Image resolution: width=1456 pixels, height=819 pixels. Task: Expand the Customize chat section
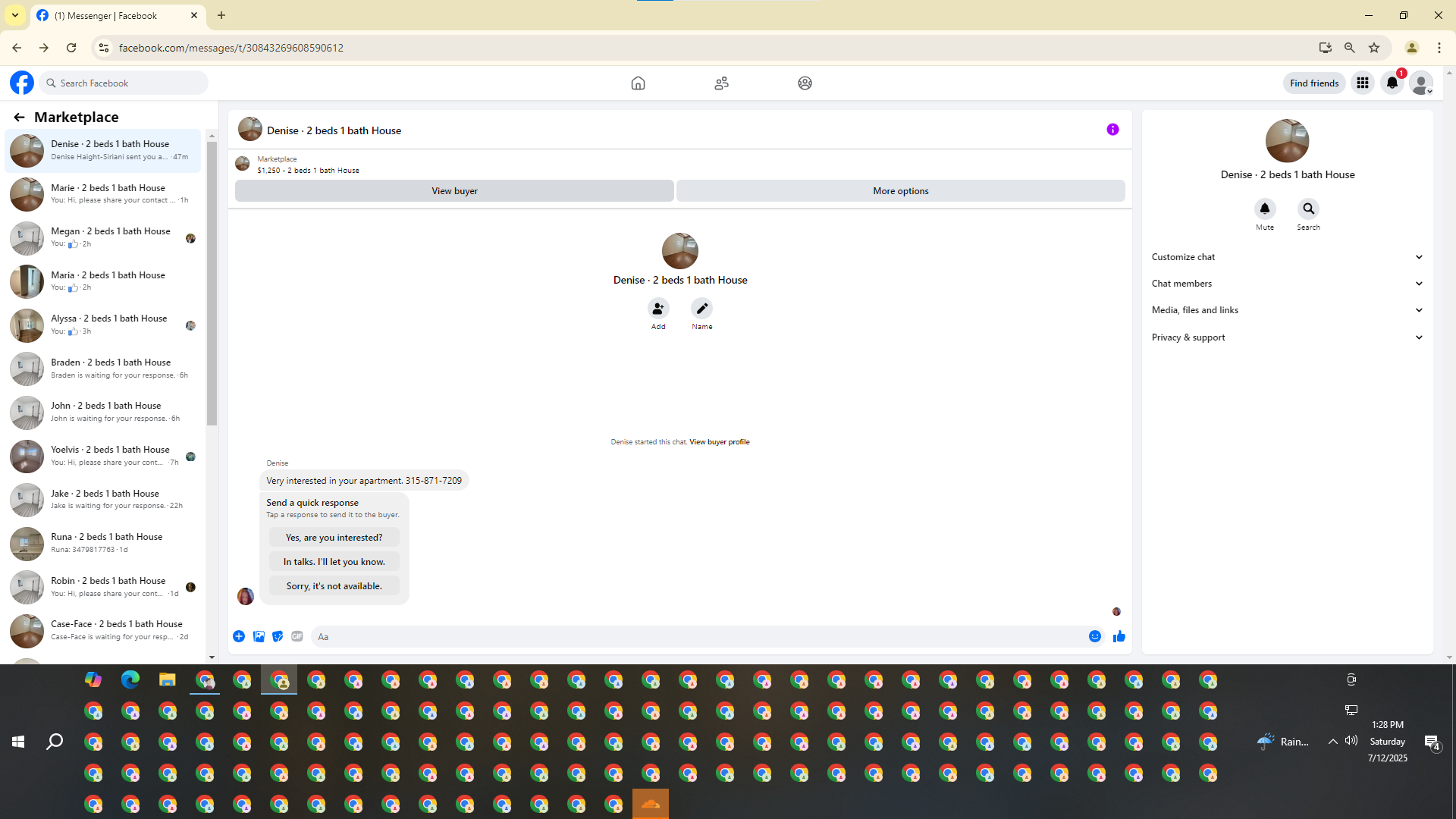1287,257
